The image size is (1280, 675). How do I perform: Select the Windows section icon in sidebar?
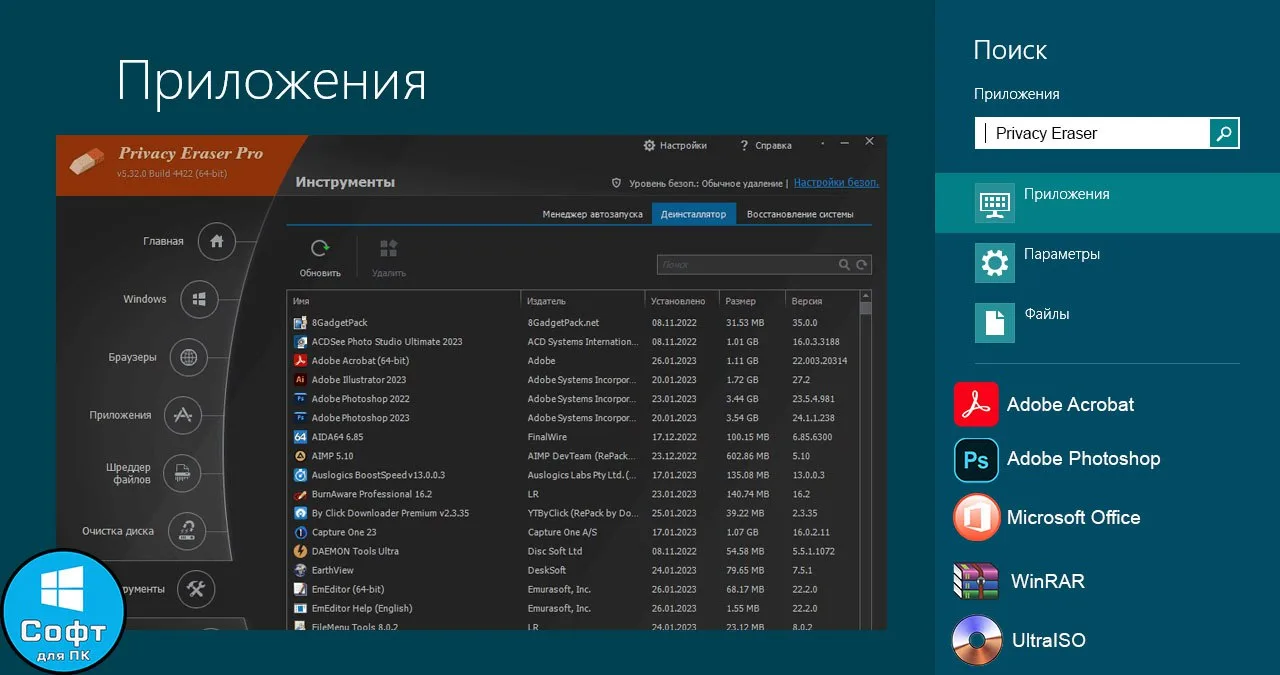click(199, 299)
